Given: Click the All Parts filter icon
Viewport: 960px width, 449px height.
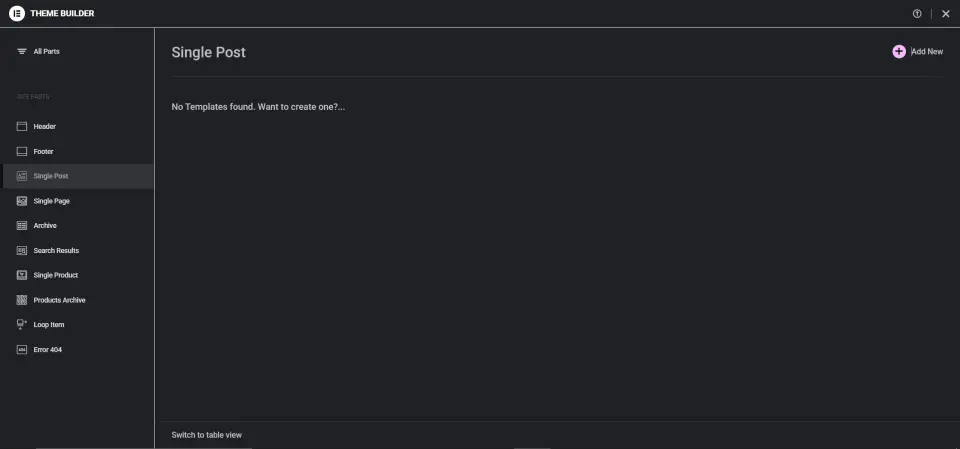Looking at the screenshot, I should pos(22,51).
